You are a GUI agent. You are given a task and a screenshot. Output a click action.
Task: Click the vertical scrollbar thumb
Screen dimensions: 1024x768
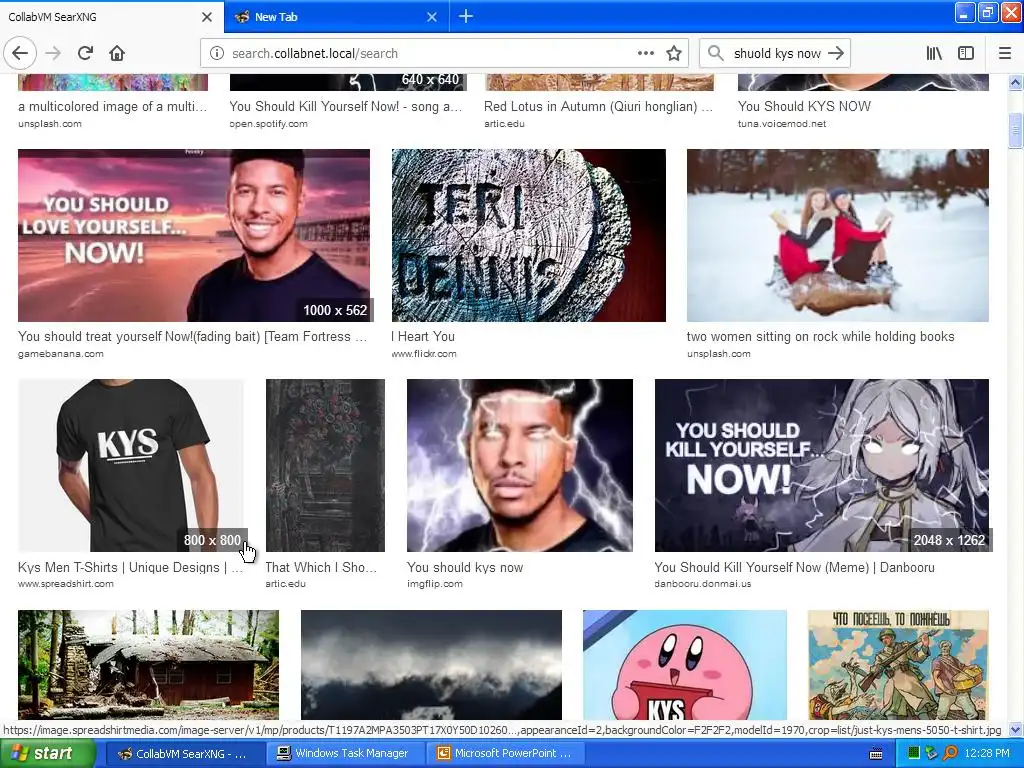pos(1015,131)
